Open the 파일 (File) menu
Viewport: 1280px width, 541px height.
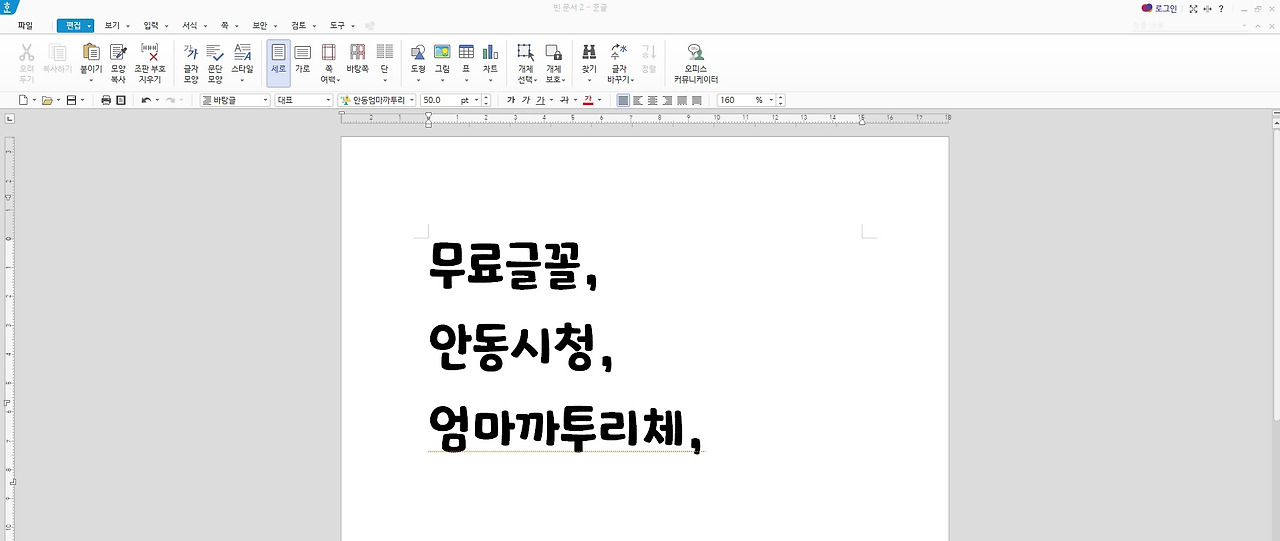point(25,24)
